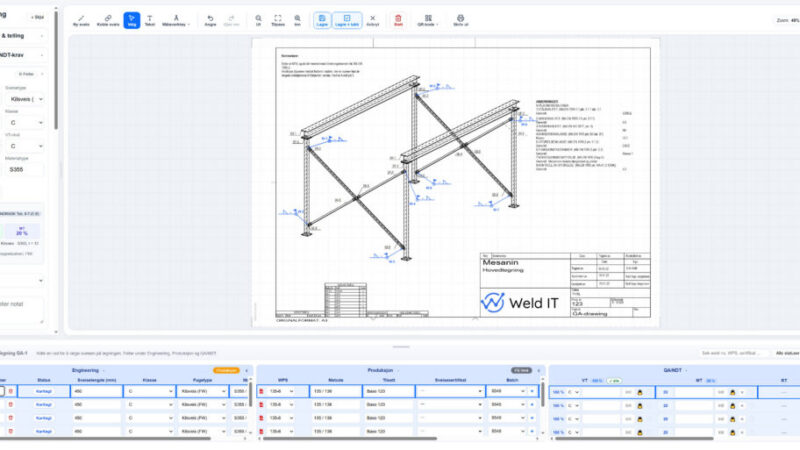The height and width of the screenshot is (450, 800).
Task: Click the Weld IT logo on drawing
Action: pos(519,303)
